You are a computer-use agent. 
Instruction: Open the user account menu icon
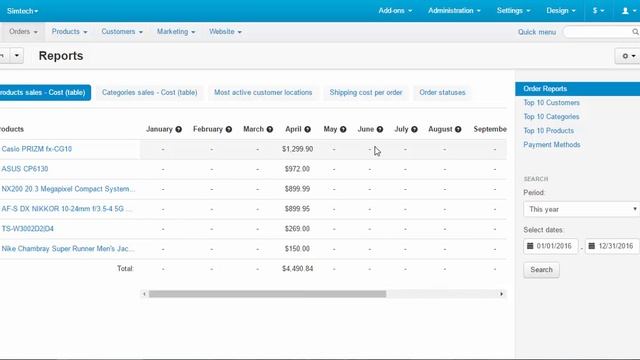[628, 11]
